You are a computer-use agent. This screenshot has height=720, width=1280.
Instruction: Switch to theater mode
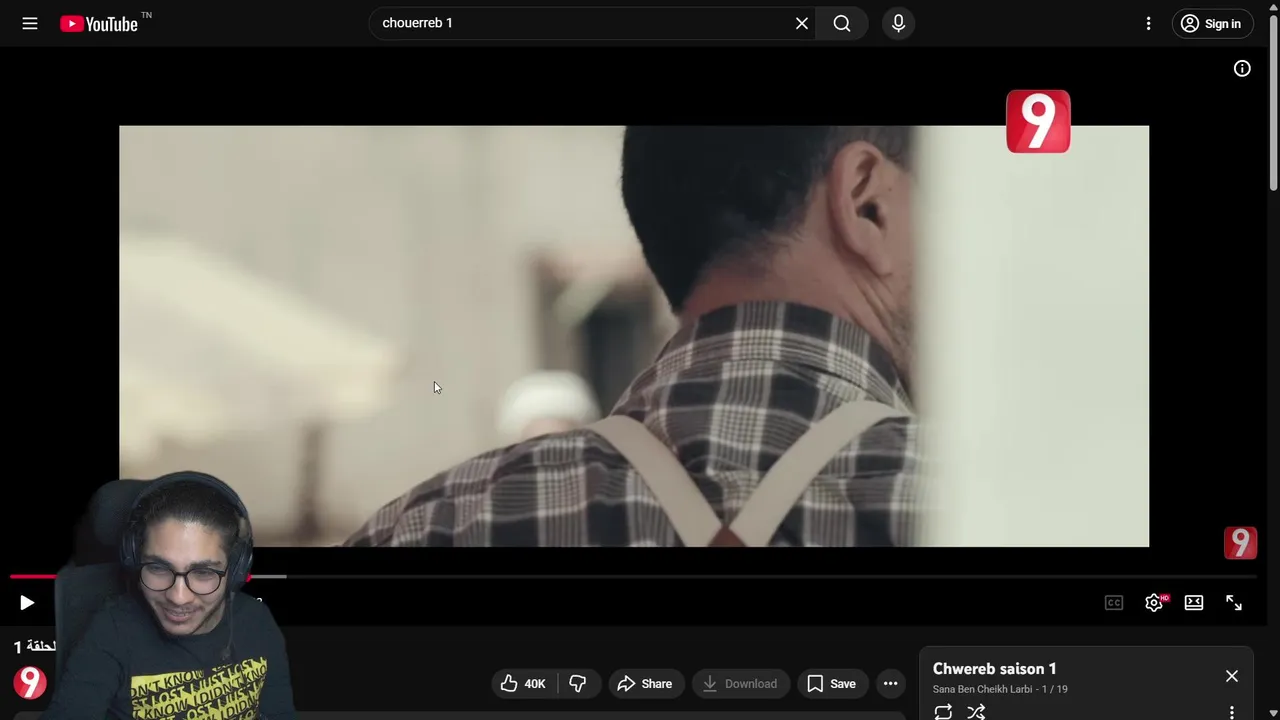pos(1194,602)
